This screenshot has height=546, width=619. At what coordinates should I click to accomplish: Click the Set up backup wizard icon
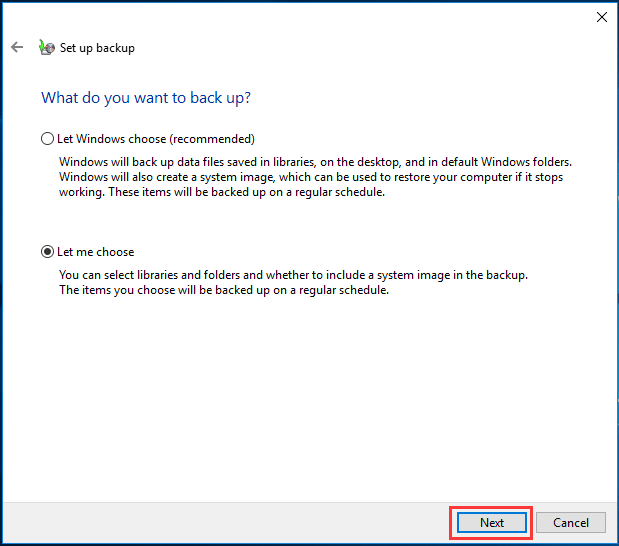(47, 47)
